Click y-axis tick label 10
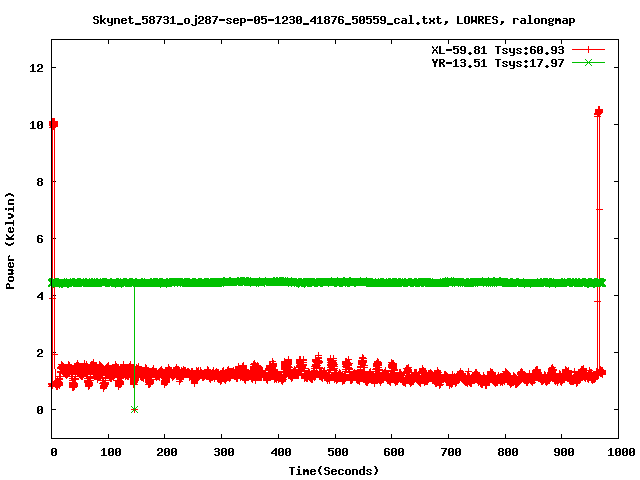640x480 pixels. (x=36, y=125)
